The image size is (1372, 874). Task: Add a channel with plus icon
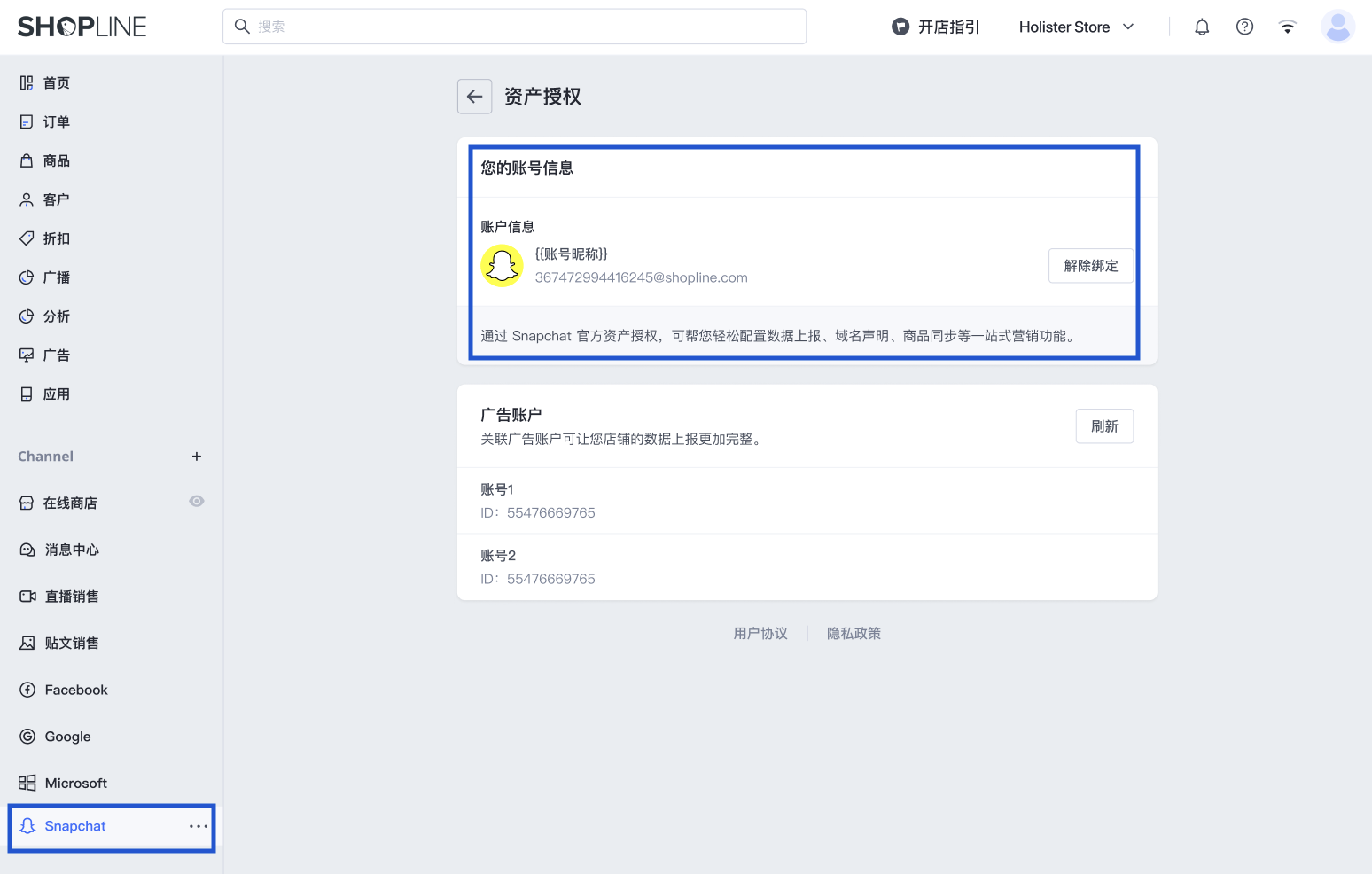point(197,457)
